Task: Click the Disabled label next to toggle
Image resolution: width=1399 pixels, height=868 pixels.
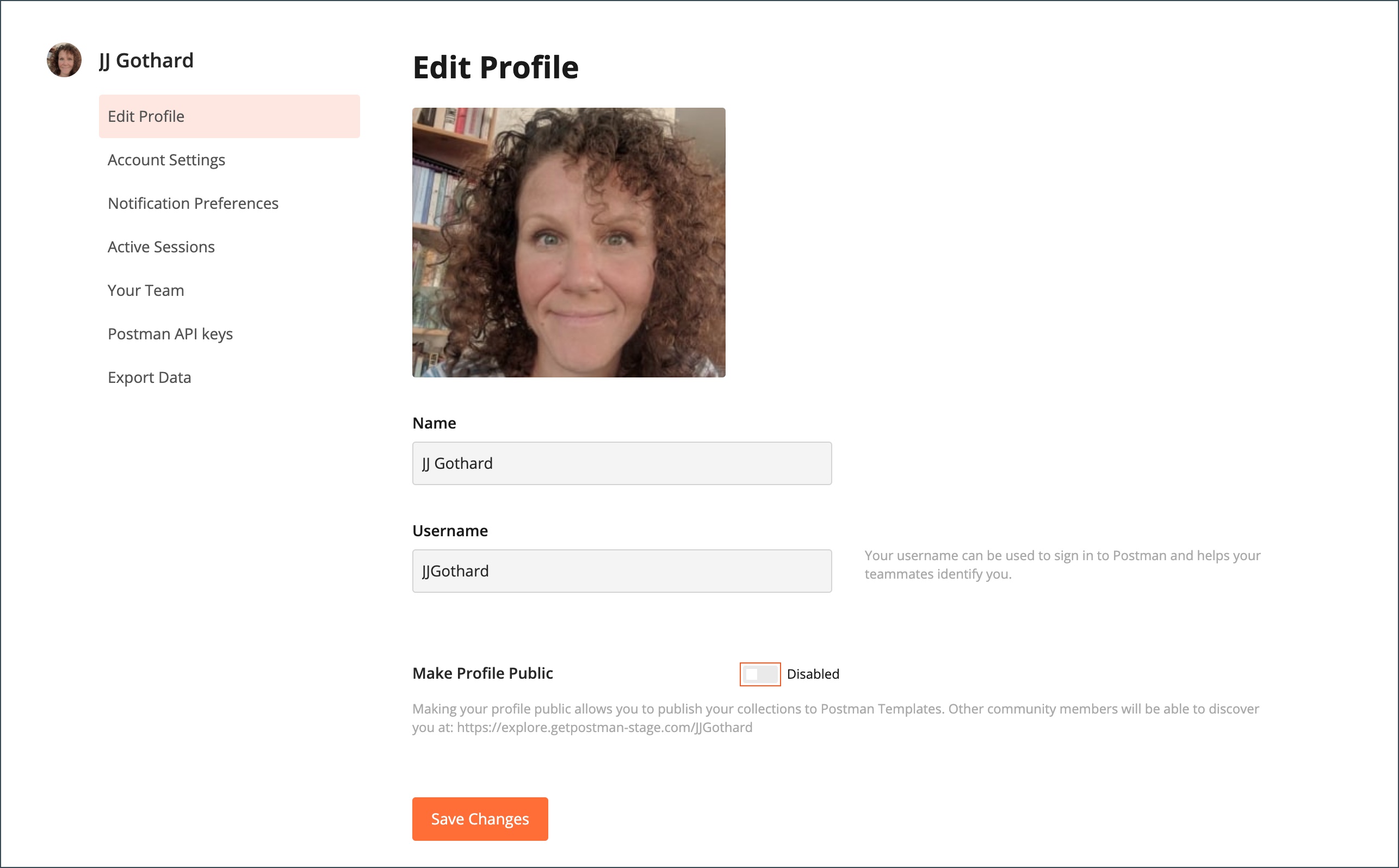Action: (813, 674)
